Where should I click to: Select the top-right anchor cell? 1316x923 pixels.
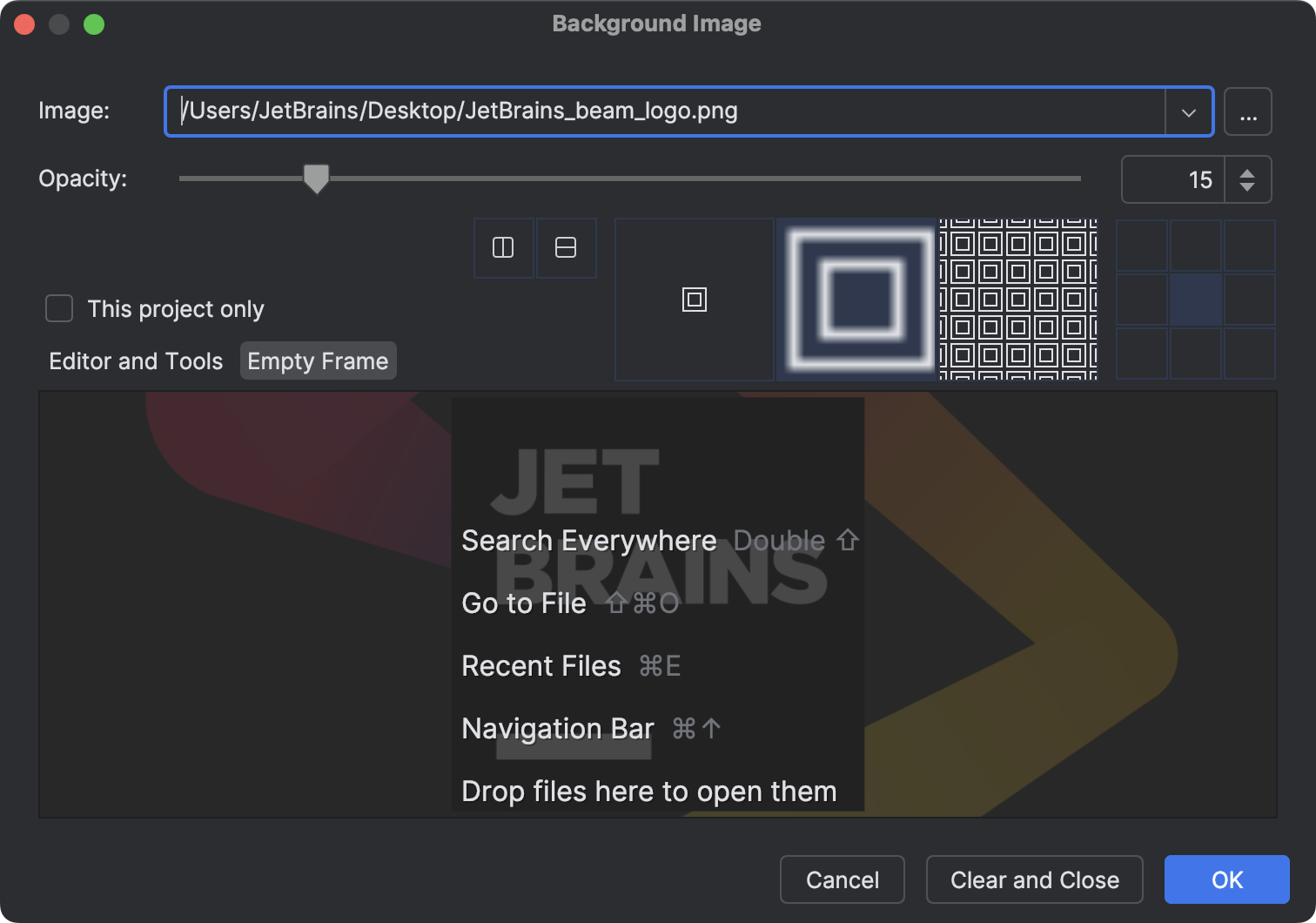(1251, 246)
